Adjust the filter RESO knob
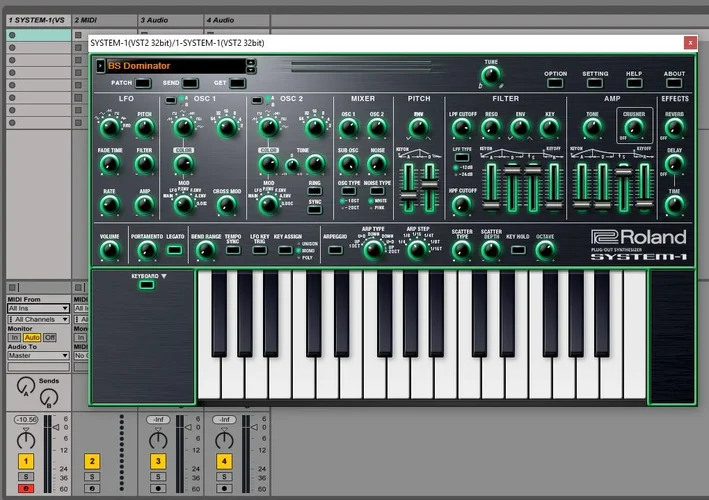The image size is (709, 500). (491, 128)
